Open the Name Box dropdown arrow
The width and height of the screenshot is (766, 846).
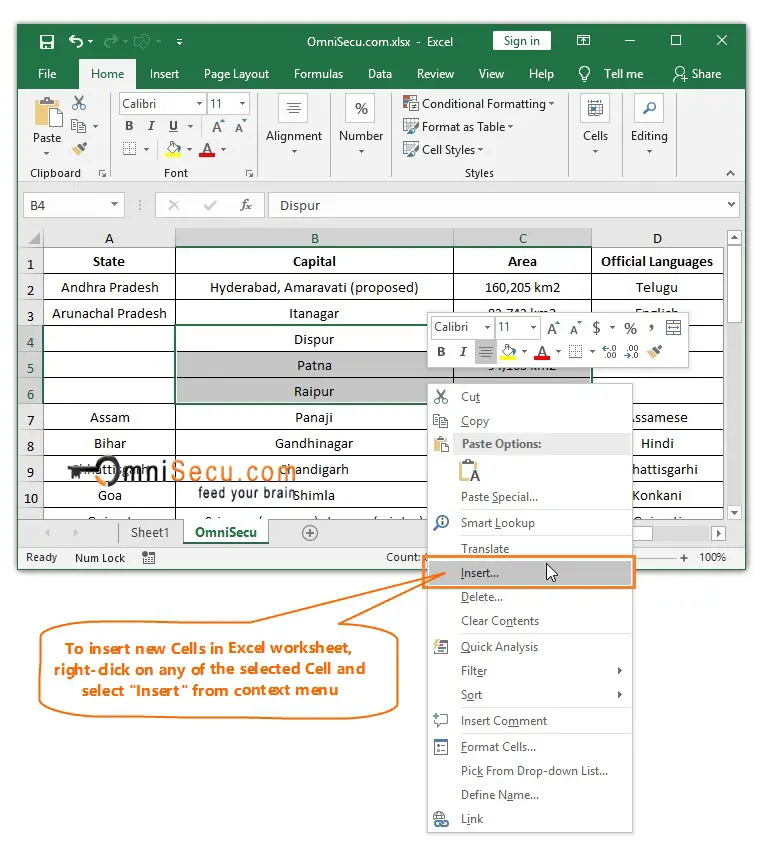click(114, 204)
